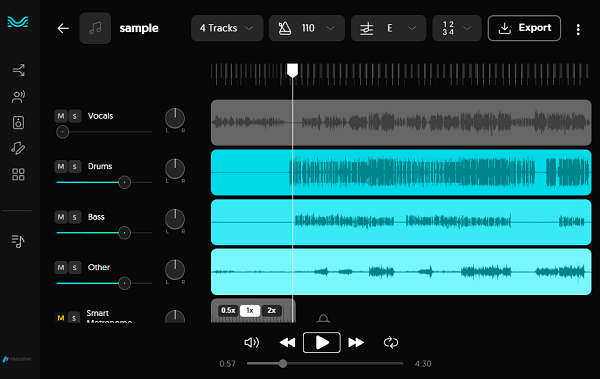Open the 110 BPM tempo dropdown
This screenshot has width=600, height=379.
tap(307, 28)
